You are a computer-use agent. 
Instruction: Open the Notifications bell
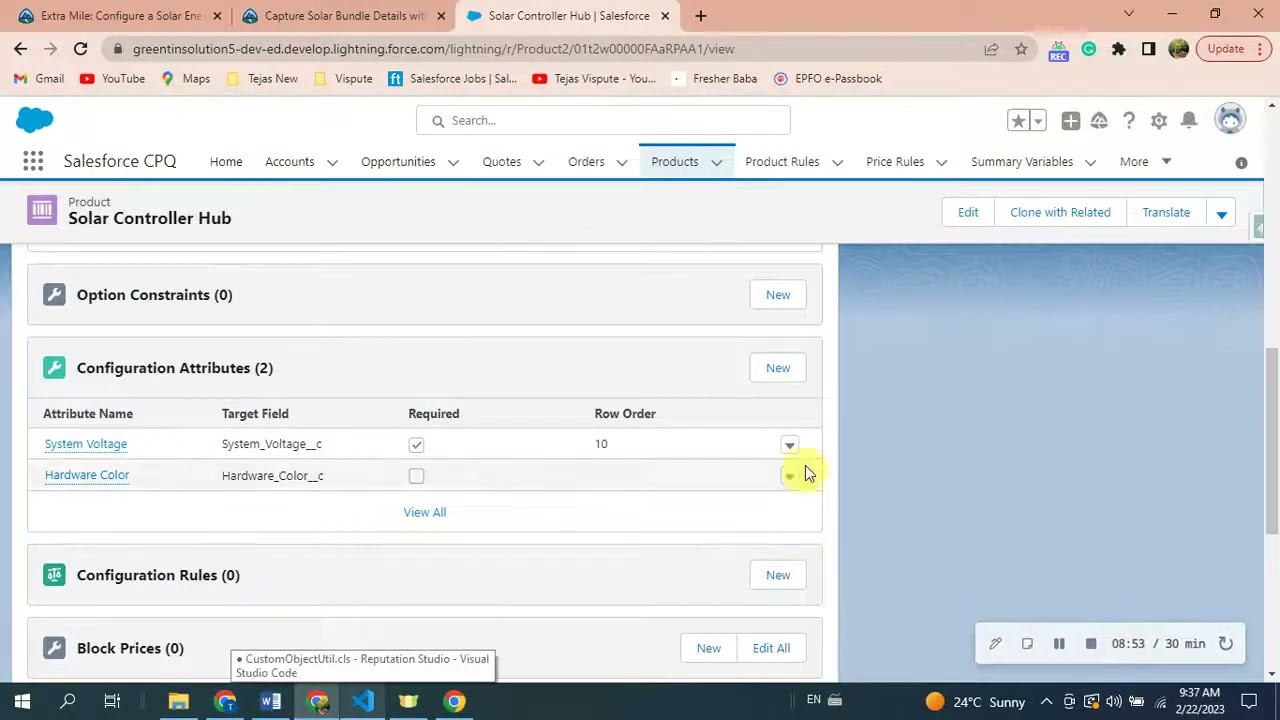tap(1189, 121)
